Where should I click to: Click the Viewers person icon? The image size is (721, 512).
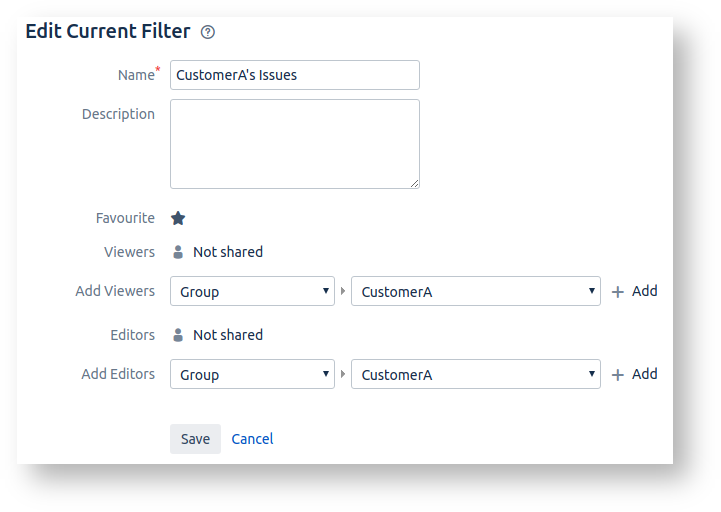pyautogui.click(x=178, y=252)
